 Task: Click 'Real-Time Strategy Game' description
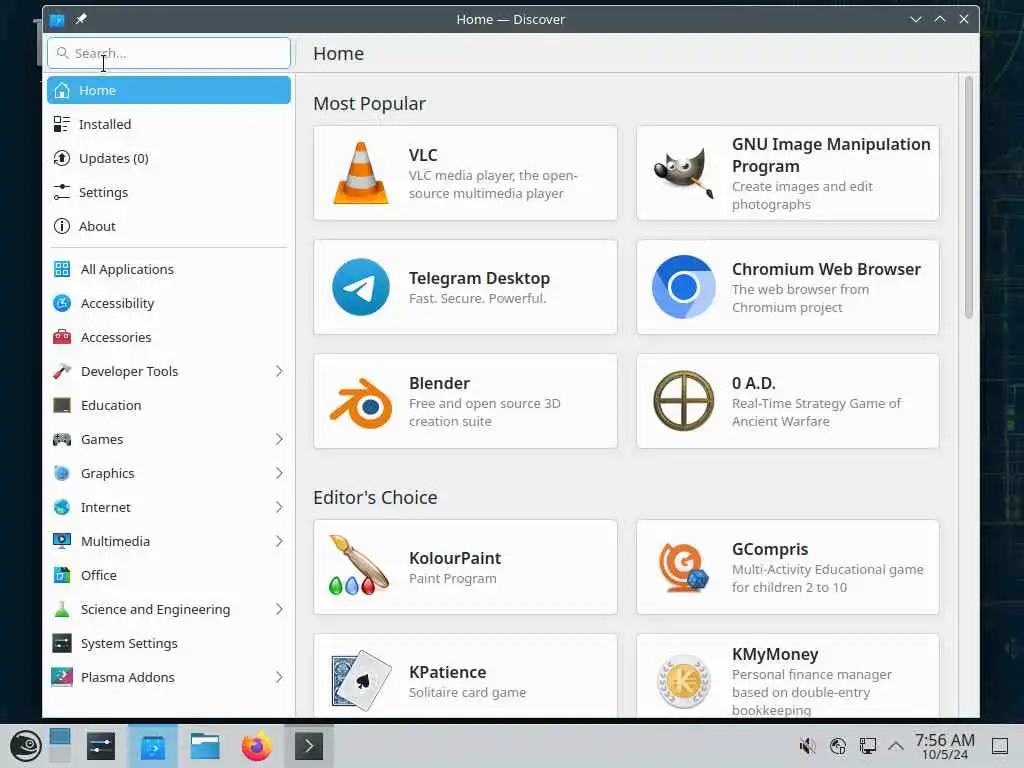pyautogui.click(x=816, y=412)
